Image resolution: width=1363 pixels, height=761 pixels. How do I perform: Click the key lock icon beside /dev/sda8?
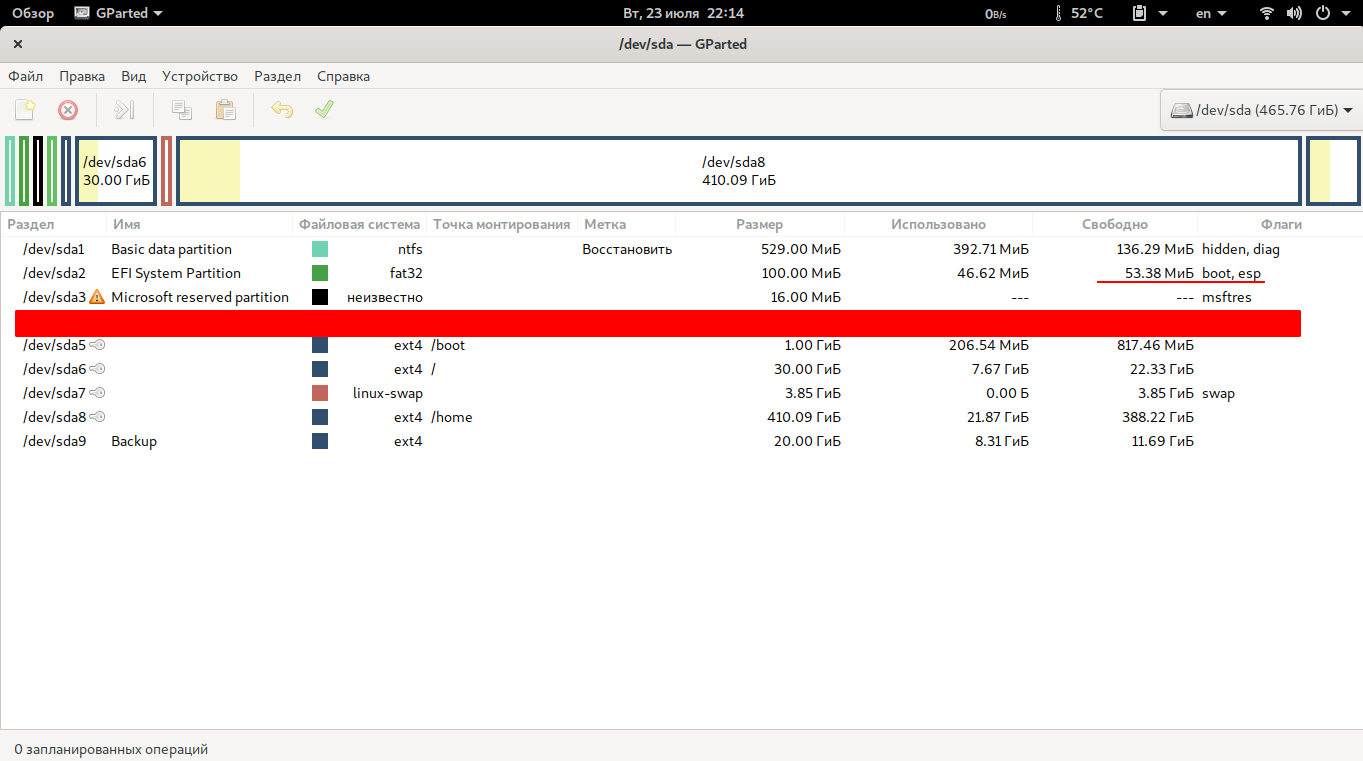pyautogui.click(x=97, y=417)
